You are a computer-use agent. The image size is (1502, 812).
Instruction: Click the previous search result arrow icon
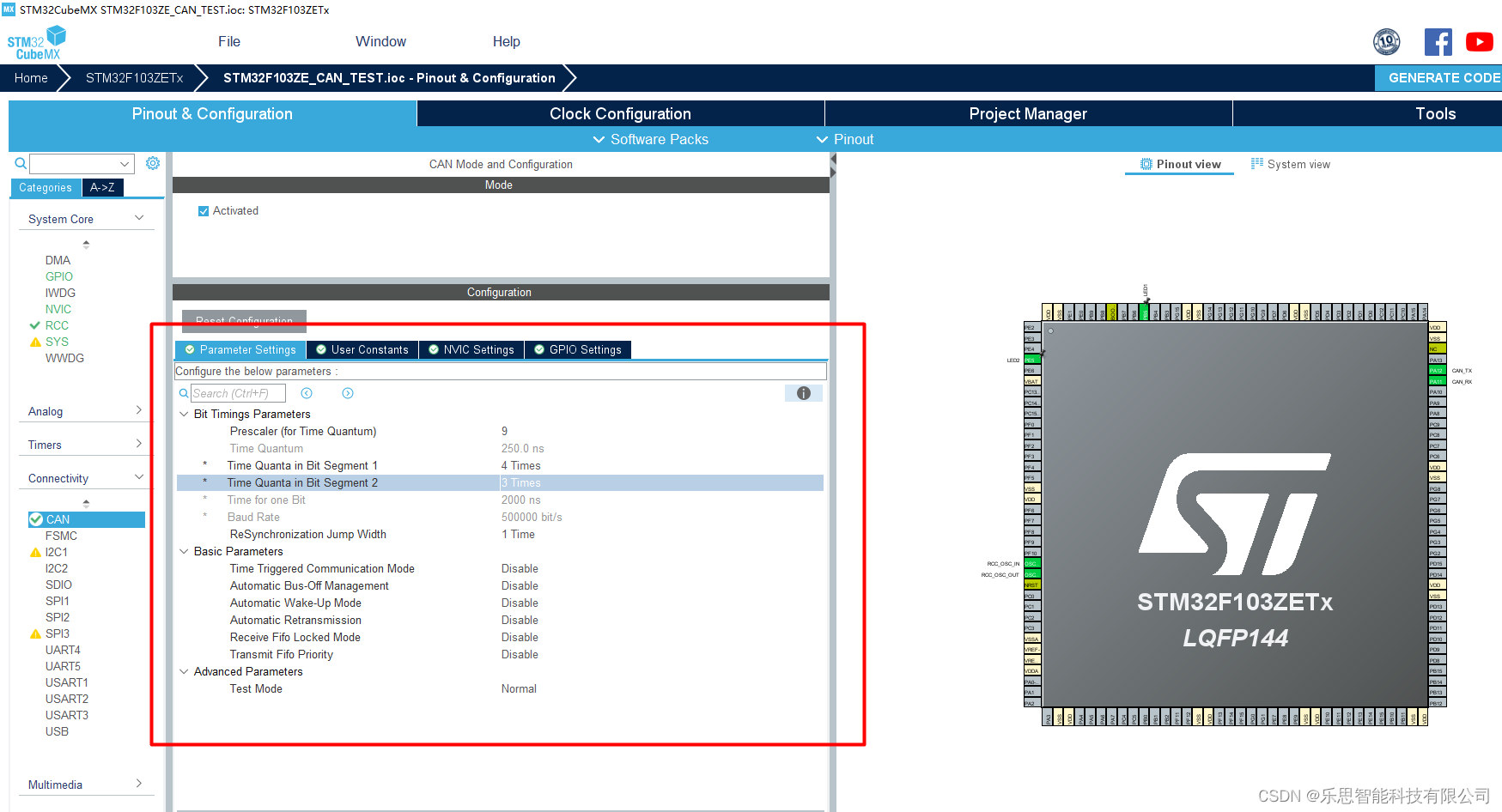(307, 393)
